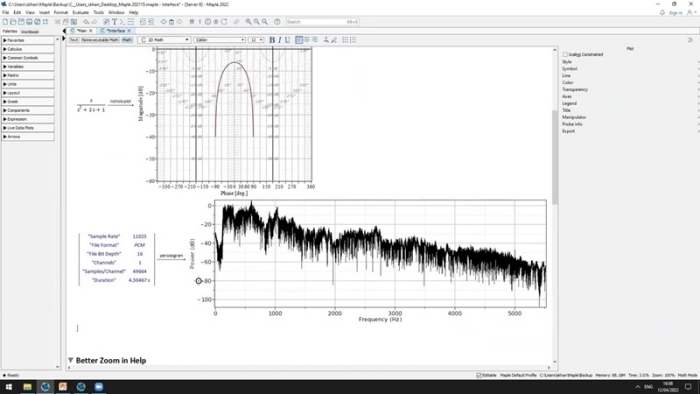Click the undo arrow icon

[86, 21]
